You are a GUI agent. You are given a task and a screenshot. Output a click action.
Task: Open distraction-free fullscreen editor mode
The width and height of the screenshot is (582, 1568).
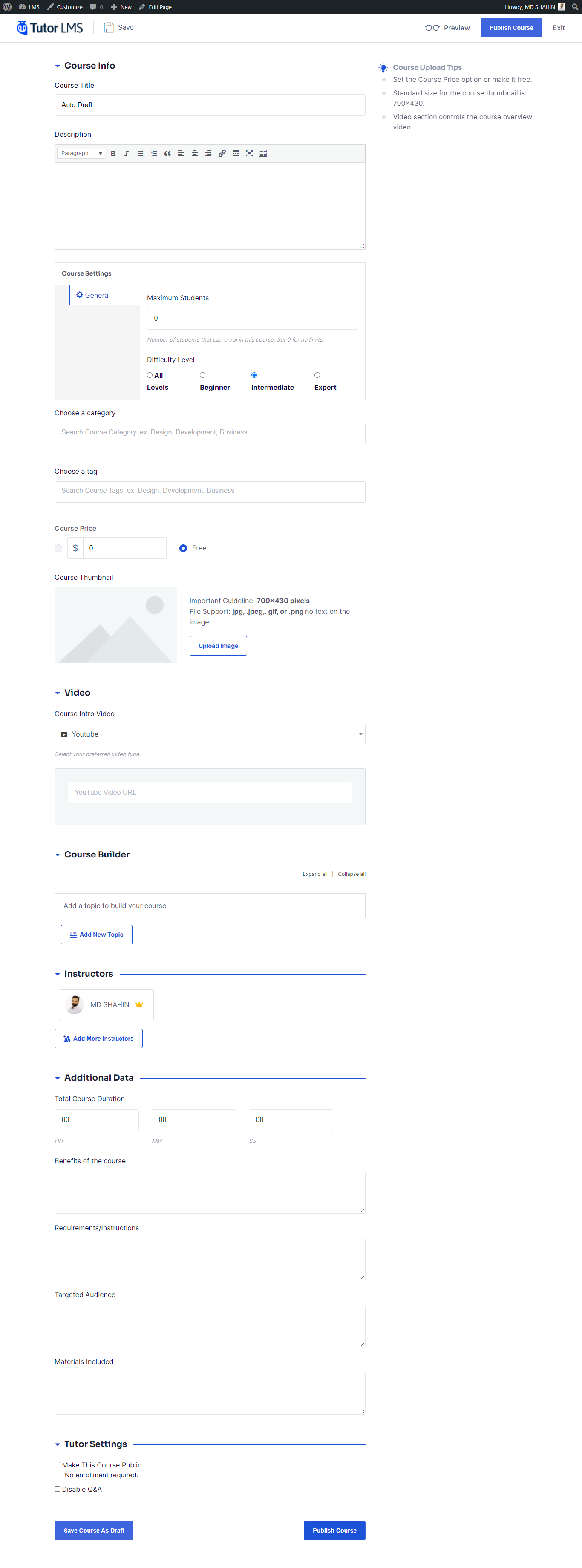[x=249, y=153]
